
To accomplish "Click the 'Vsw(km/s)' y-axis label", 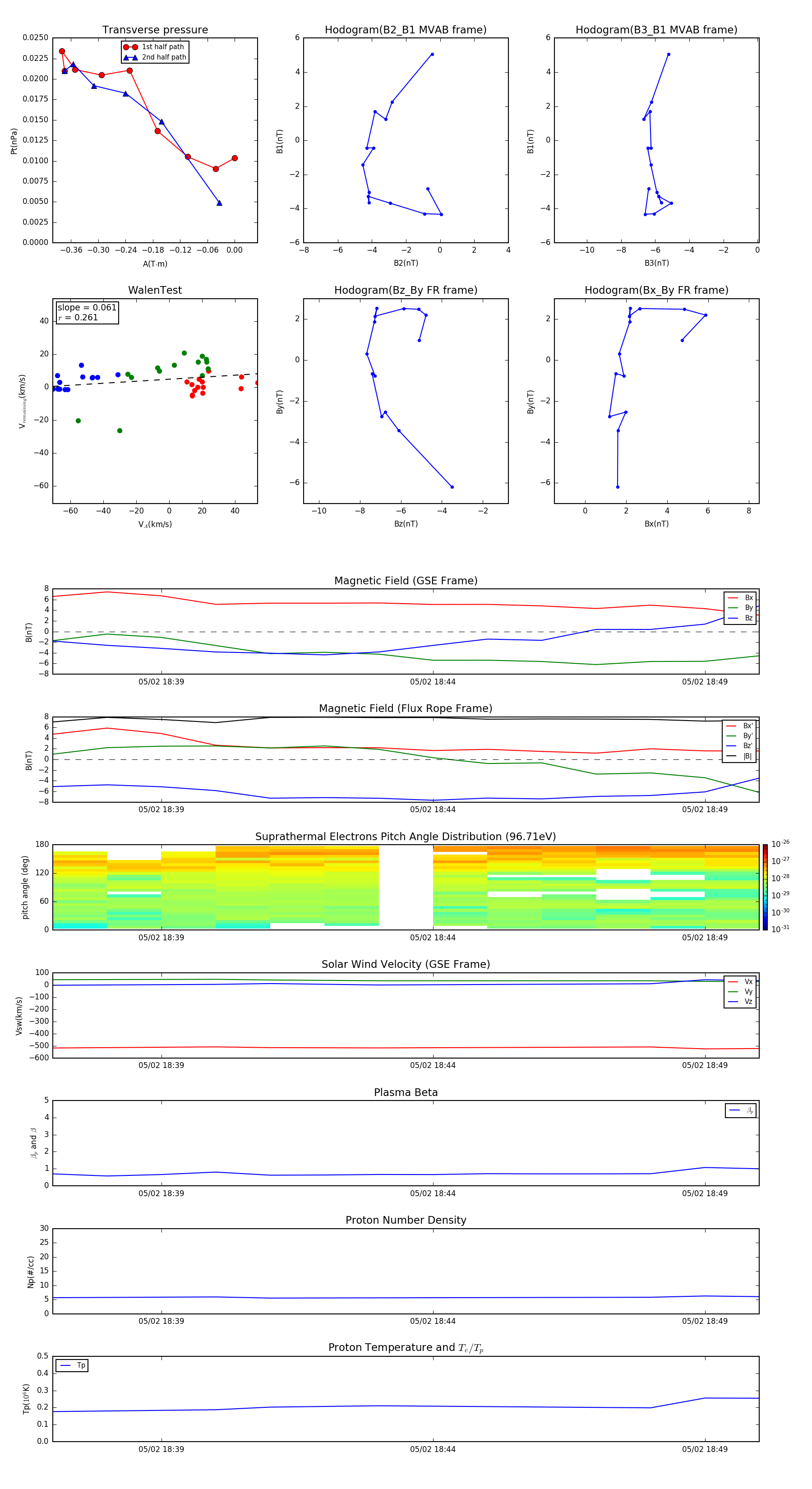I will point(19,1015).
